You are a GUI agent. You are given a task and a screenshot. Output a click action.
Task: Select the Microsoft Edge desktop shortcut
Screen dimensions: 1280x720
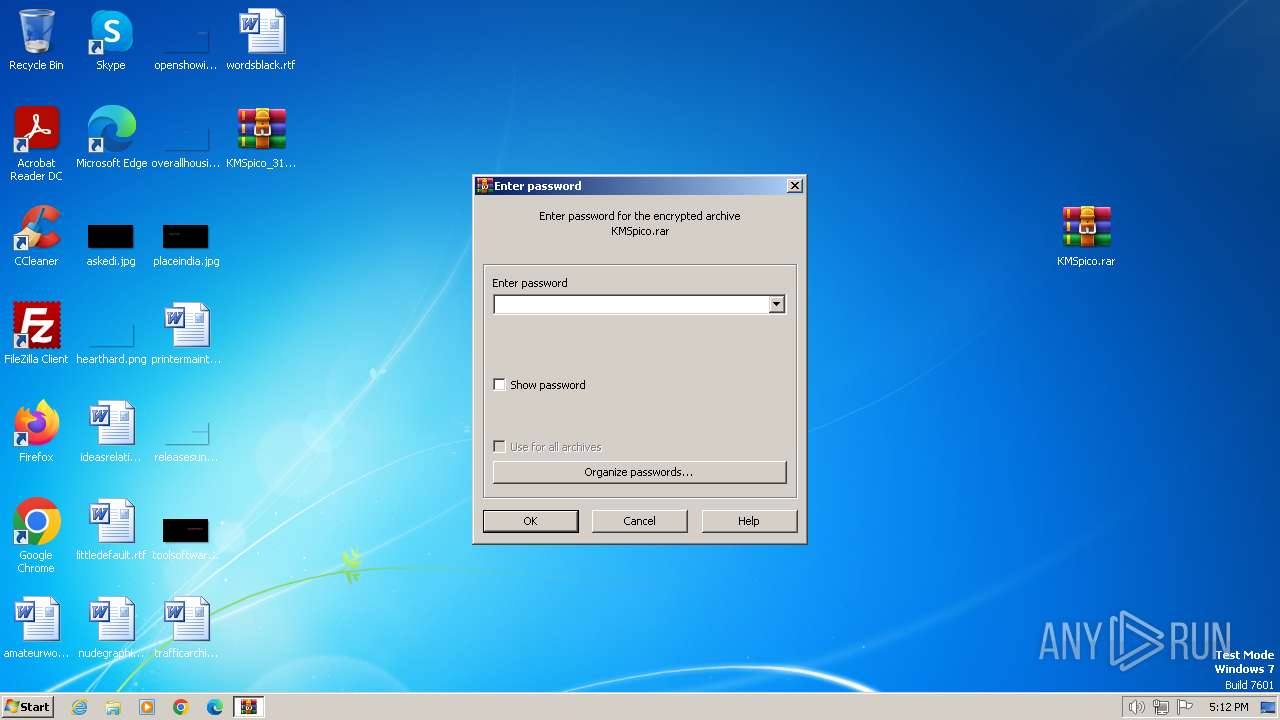[x=111, y=138]
